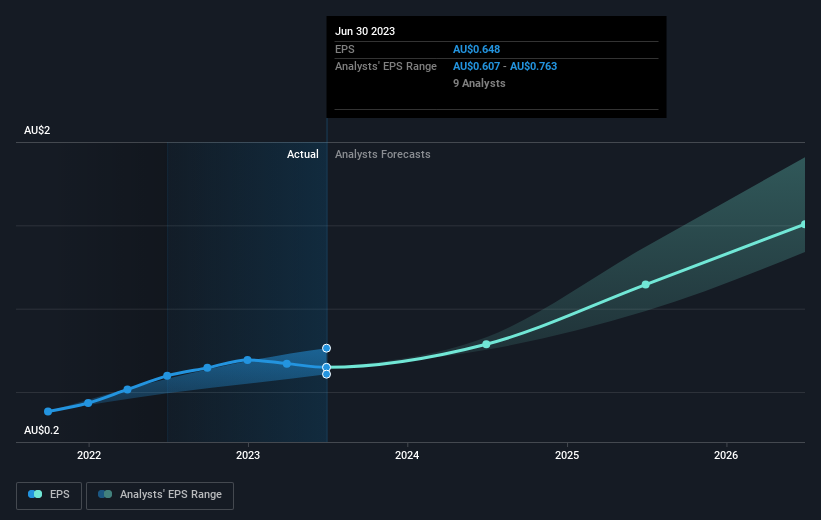Click the lower analyst range marker at Jun 2023

click(x=326, y=374)
